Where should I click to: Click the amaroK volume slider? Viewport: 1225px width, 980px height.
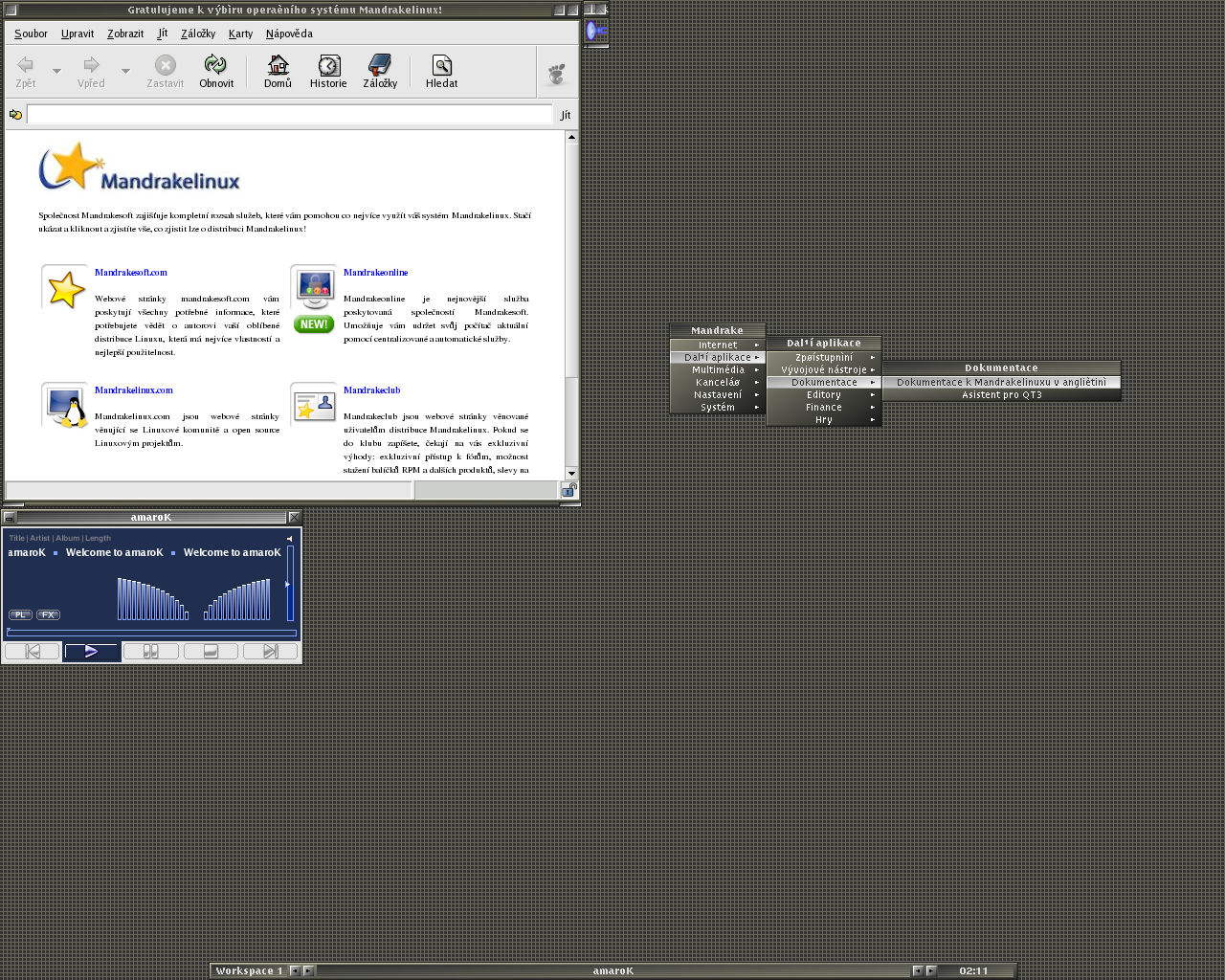coord(290,583)
